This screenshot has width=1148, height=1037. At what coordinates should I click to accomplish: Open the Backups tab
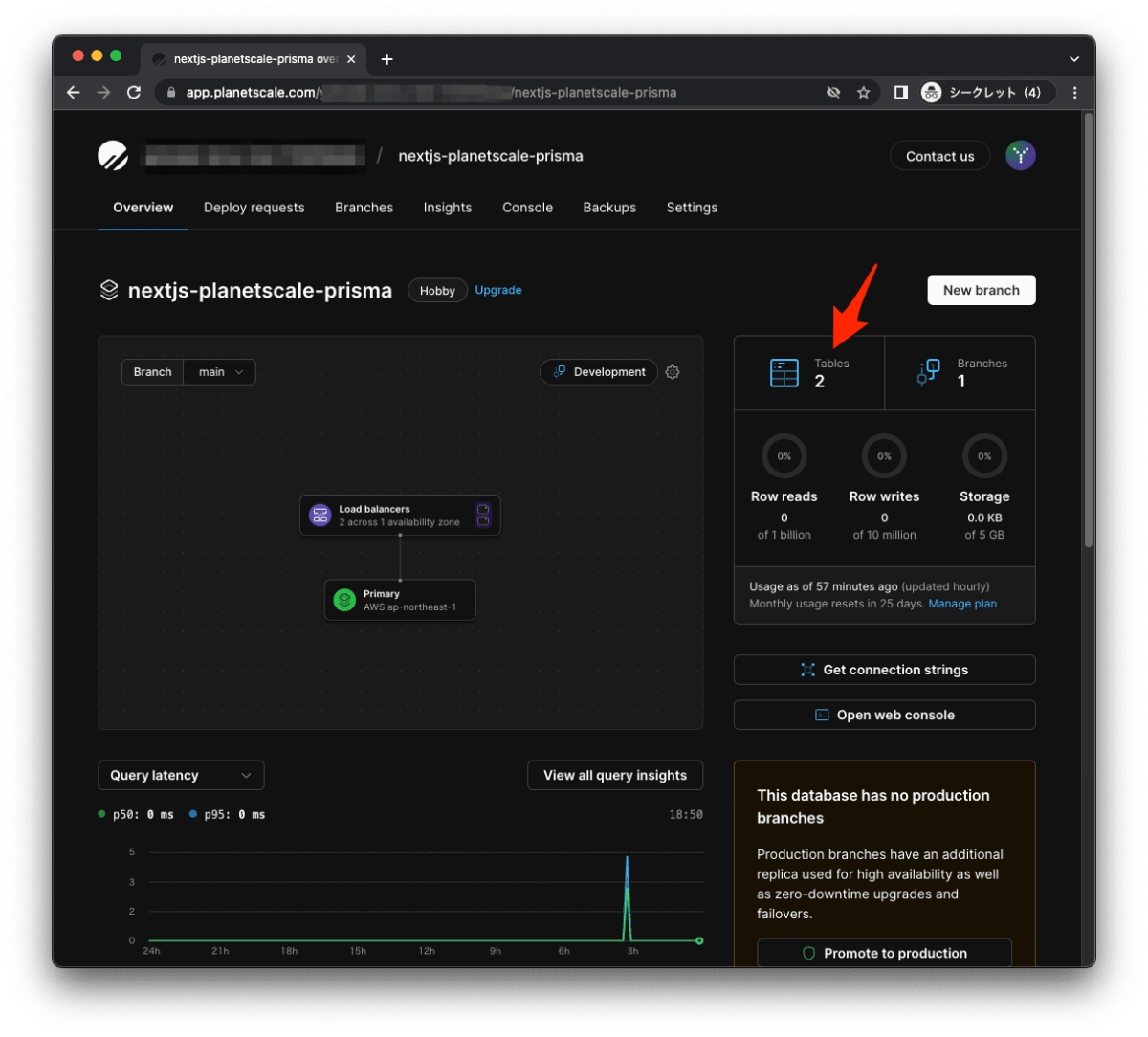(x=609, y=208)
